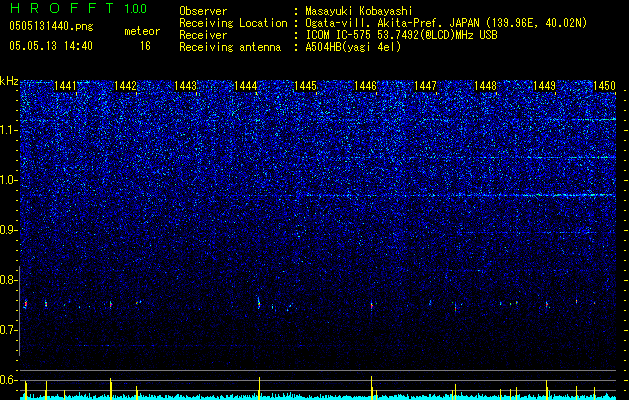Click the meteor echo at 1446
Screen dimensions: 629x400
(371, 306)
